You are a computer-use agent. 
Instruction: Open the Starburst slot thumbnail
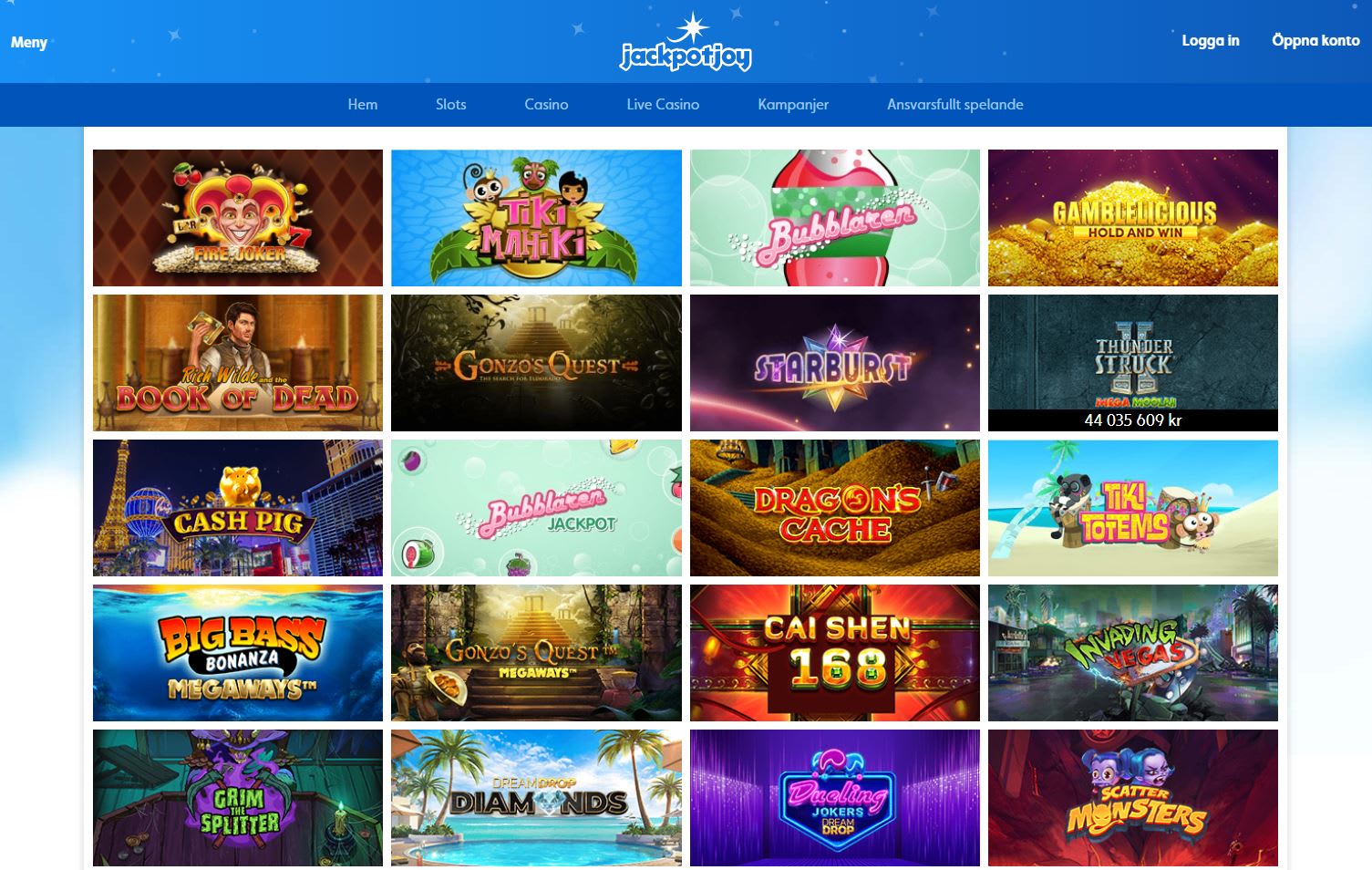click(835, 363)
